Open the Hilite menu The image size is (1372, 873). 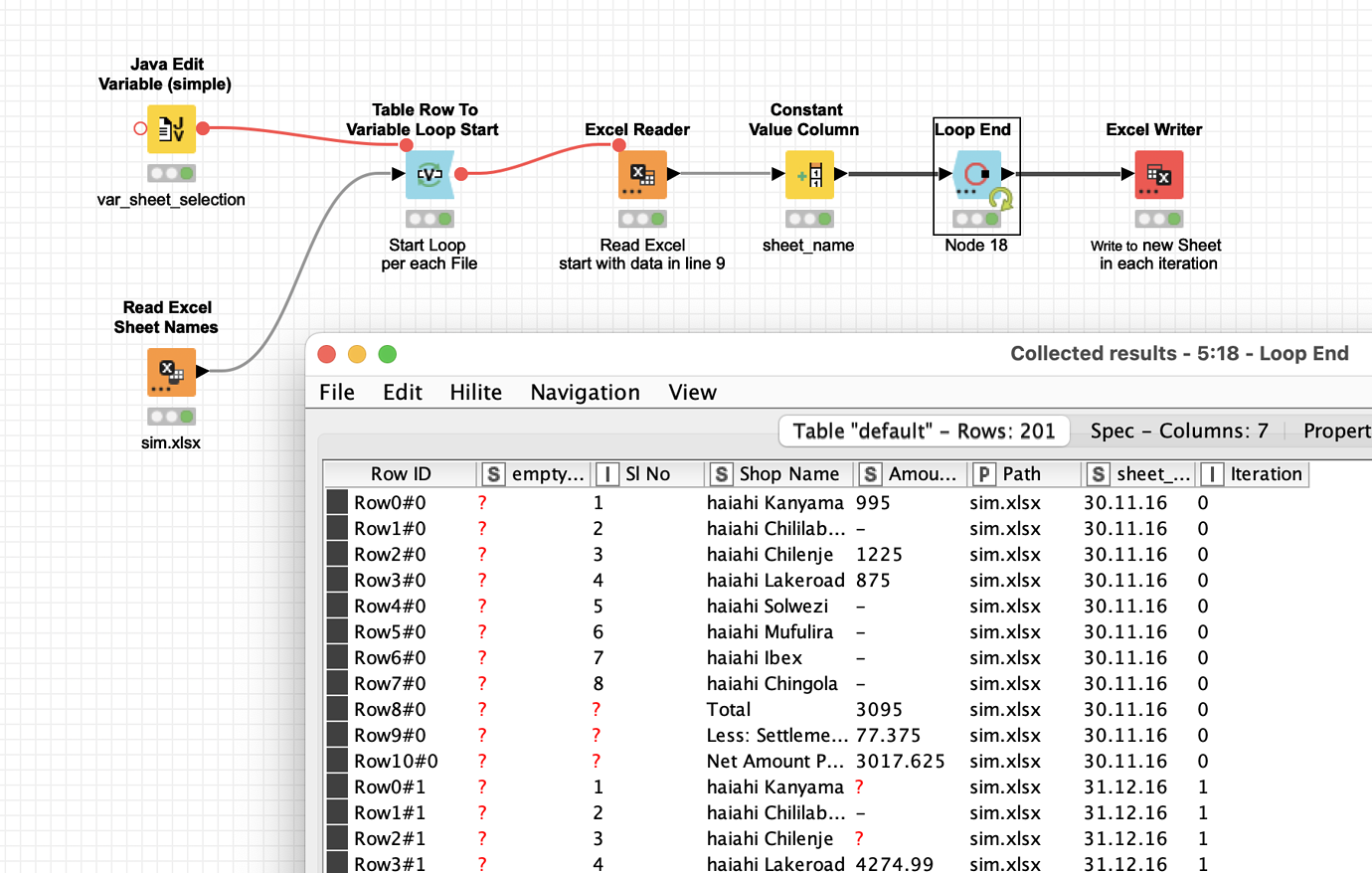point(475,392)
